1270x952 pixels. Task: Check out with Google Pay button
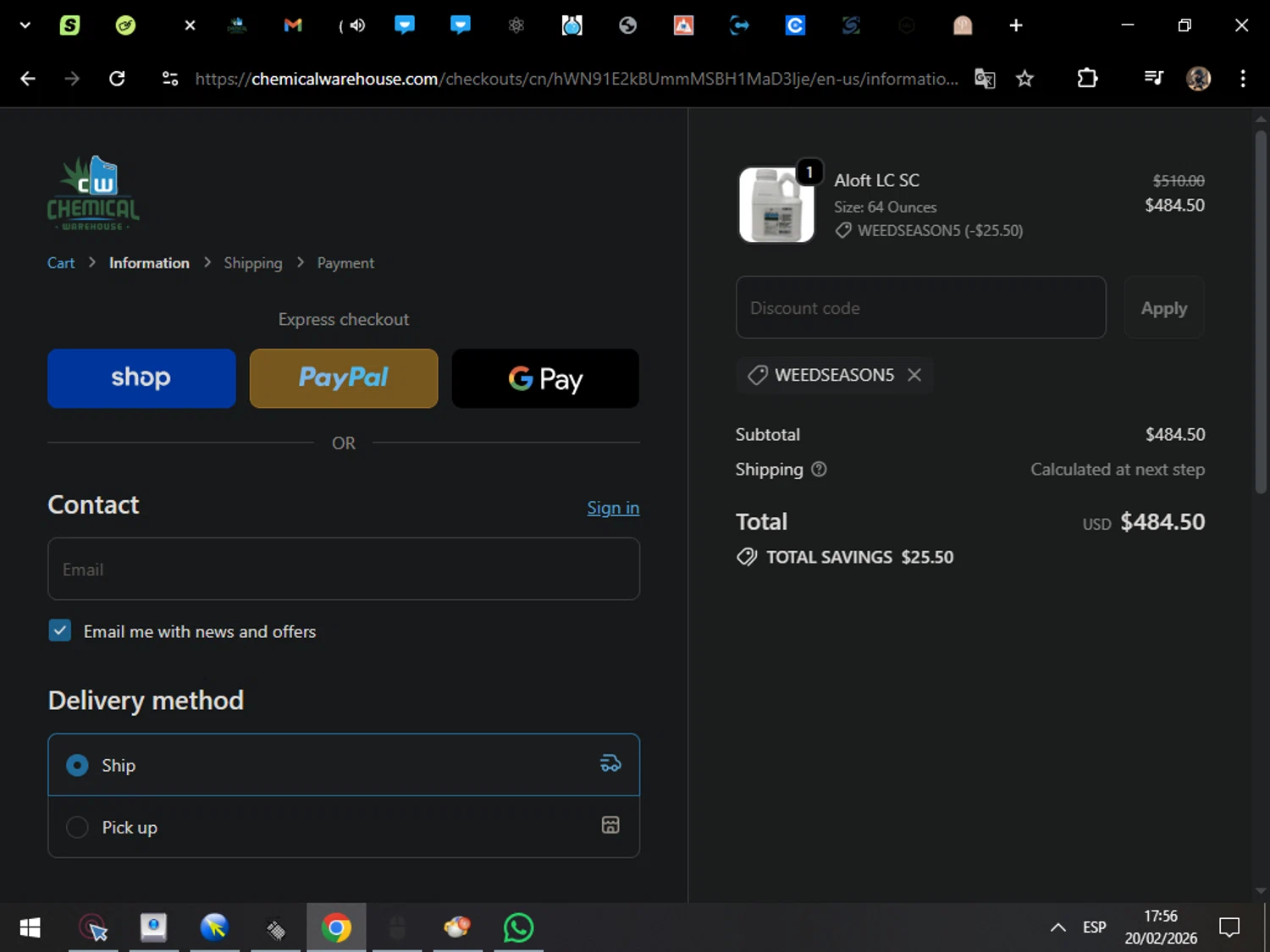coord(545,378)
